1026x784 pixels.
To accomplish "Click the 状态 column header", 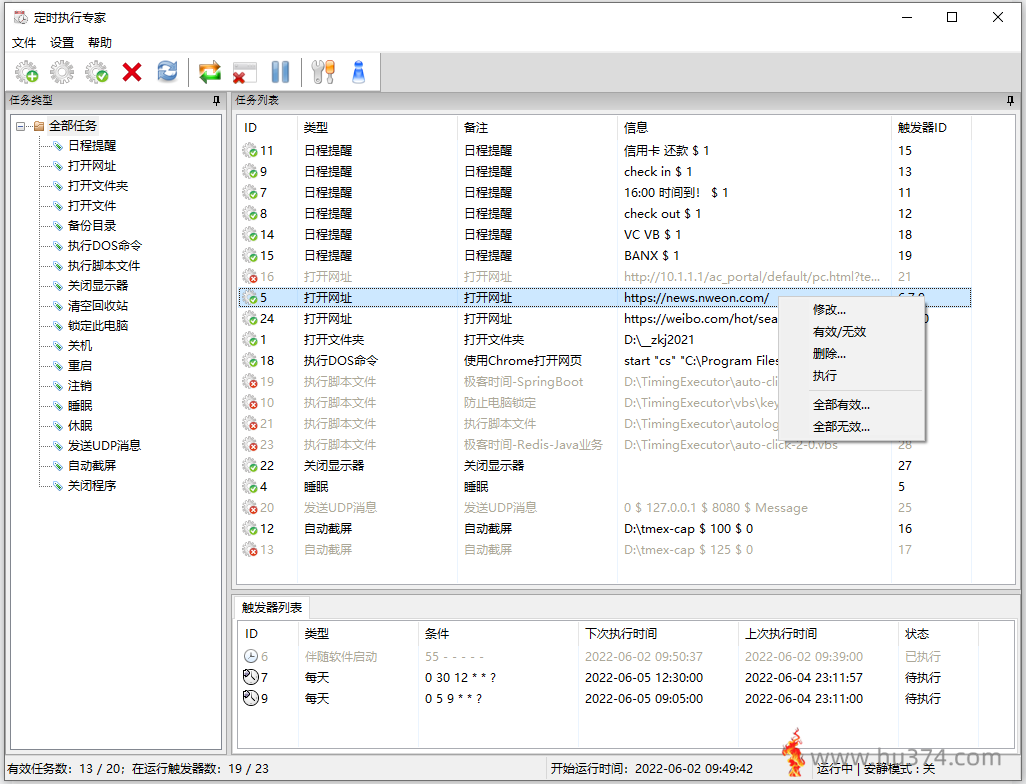I will coord(938,633).
